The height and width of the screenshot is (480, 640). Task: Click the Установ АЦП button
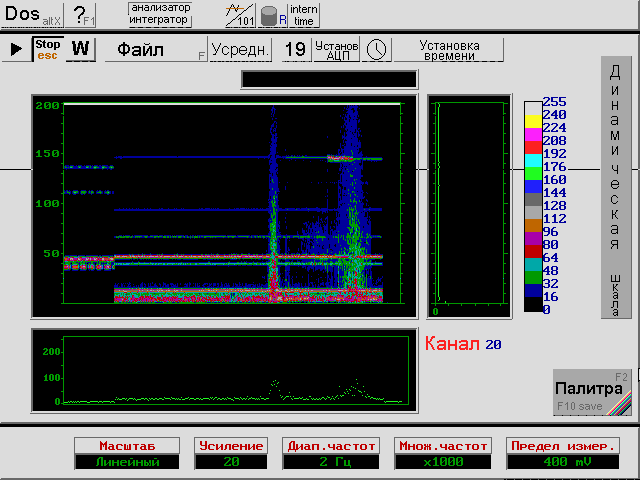(x=336, y=49)
